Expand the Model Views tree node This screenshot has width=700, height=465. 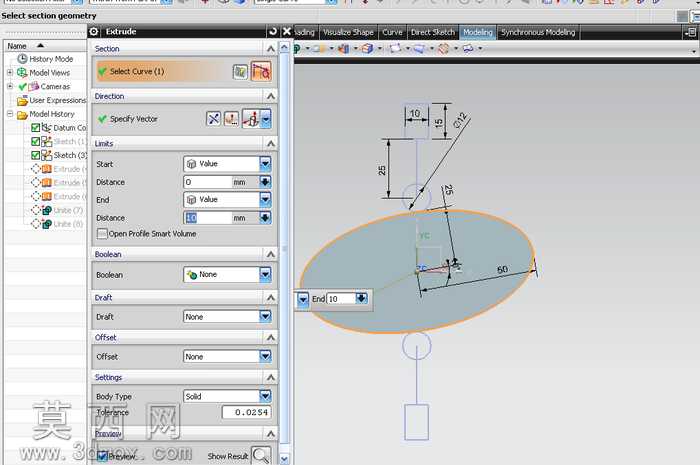coord(10,72)
